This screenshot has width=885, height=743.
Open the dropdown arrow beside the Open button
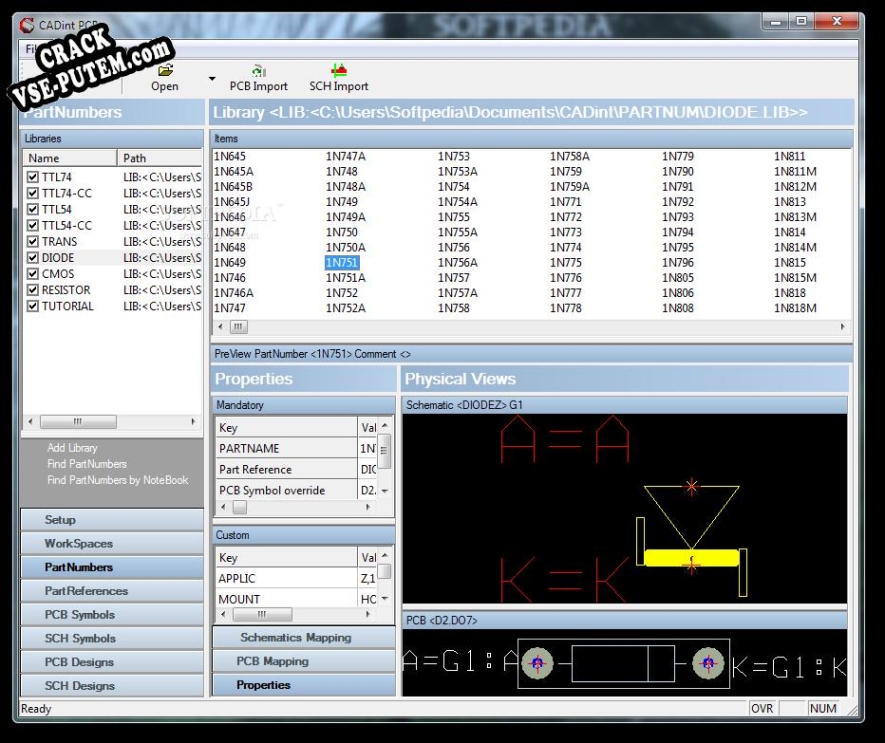pyautogui.click(x=212, y=78)
